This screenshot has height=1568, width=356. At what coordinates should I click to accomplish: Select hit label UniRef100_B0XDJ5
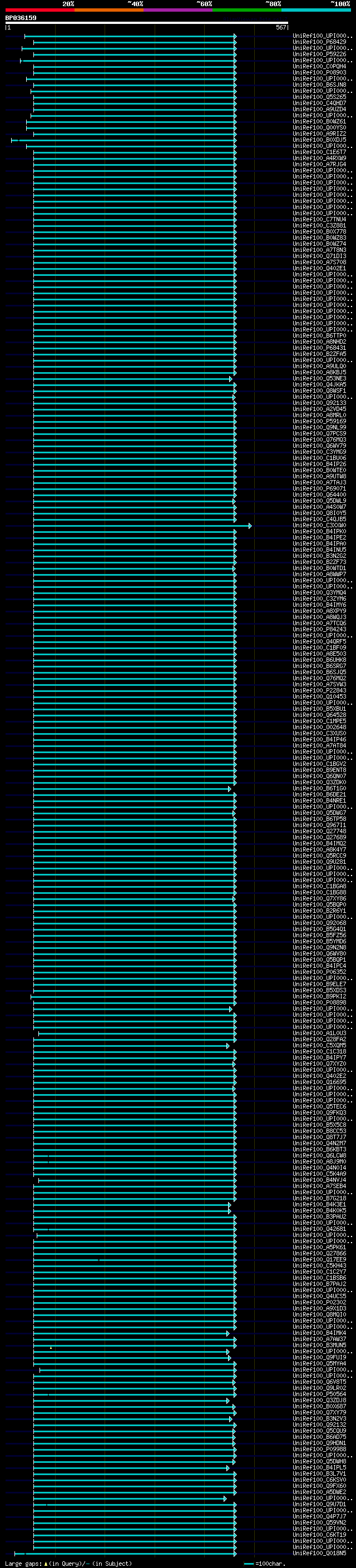[319, 140]
